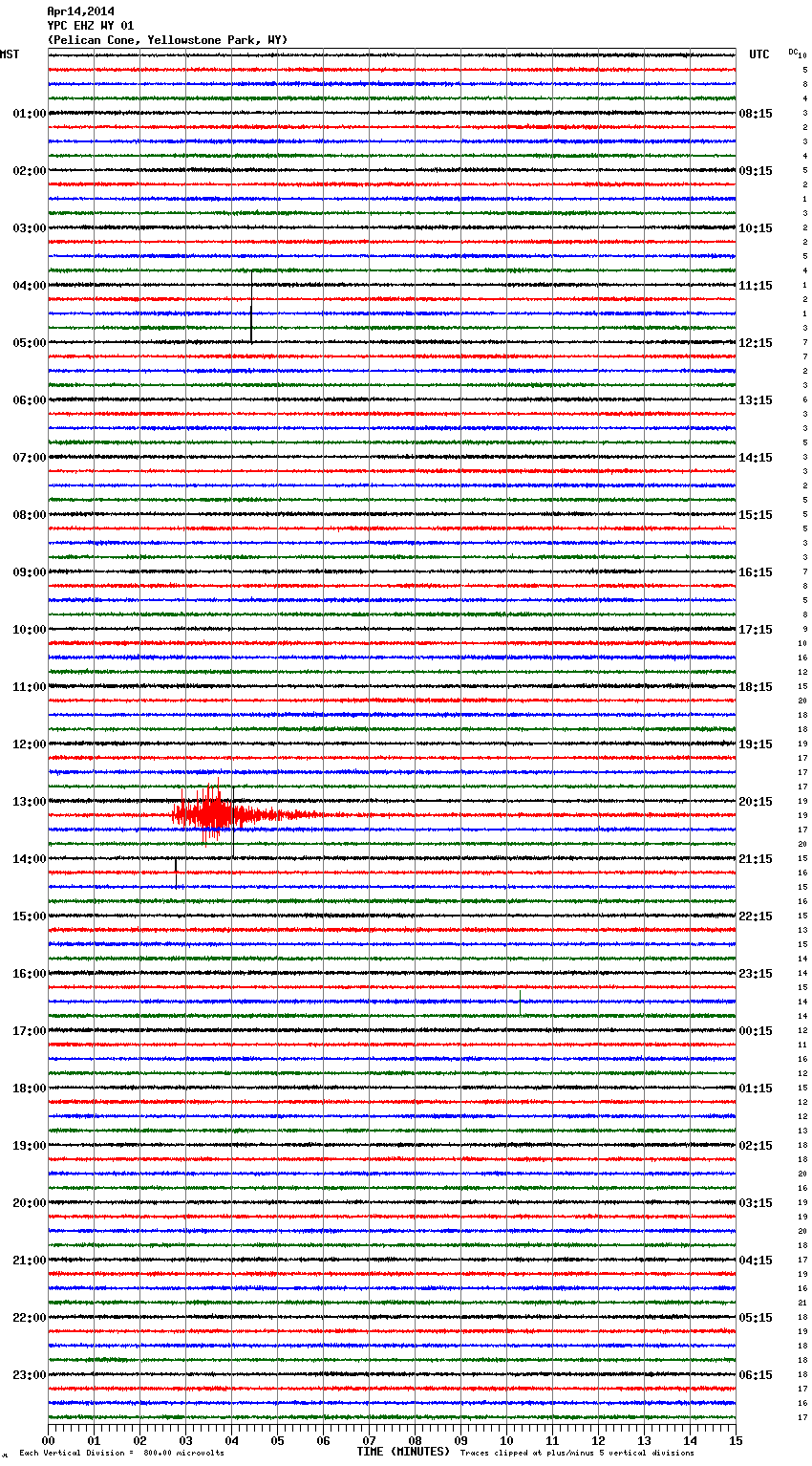Choose the 19:15 UTC time label
Screen dimensions: 812x1466
(x=756, y=744)
